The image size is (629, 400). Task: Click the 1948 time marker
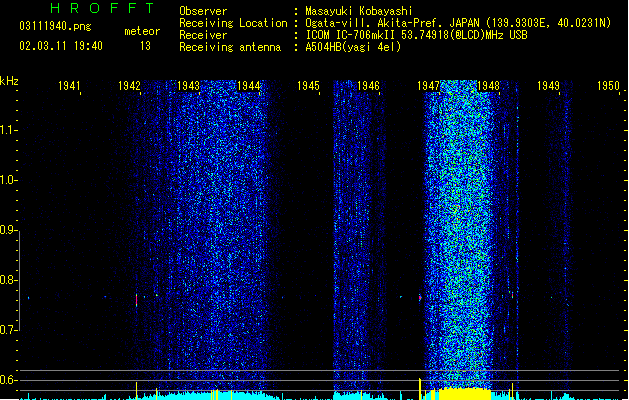tap(488, 85)
